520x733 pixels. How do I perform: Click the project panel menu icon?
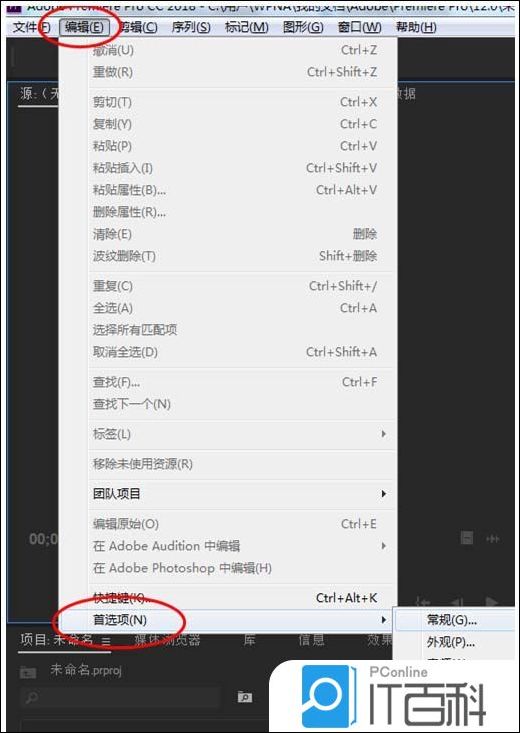click(x=106, y=641)
